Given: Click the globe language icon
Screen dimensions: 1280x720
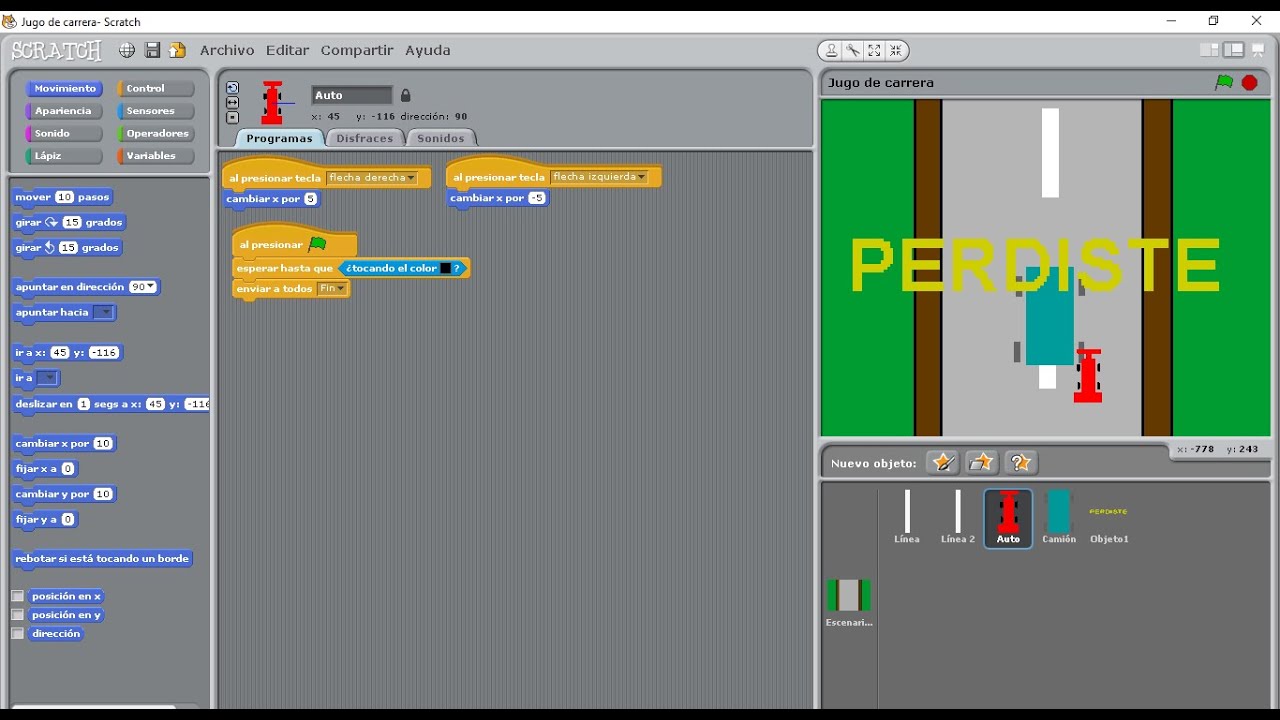Looking at the screenshot, I should [127, 50].
